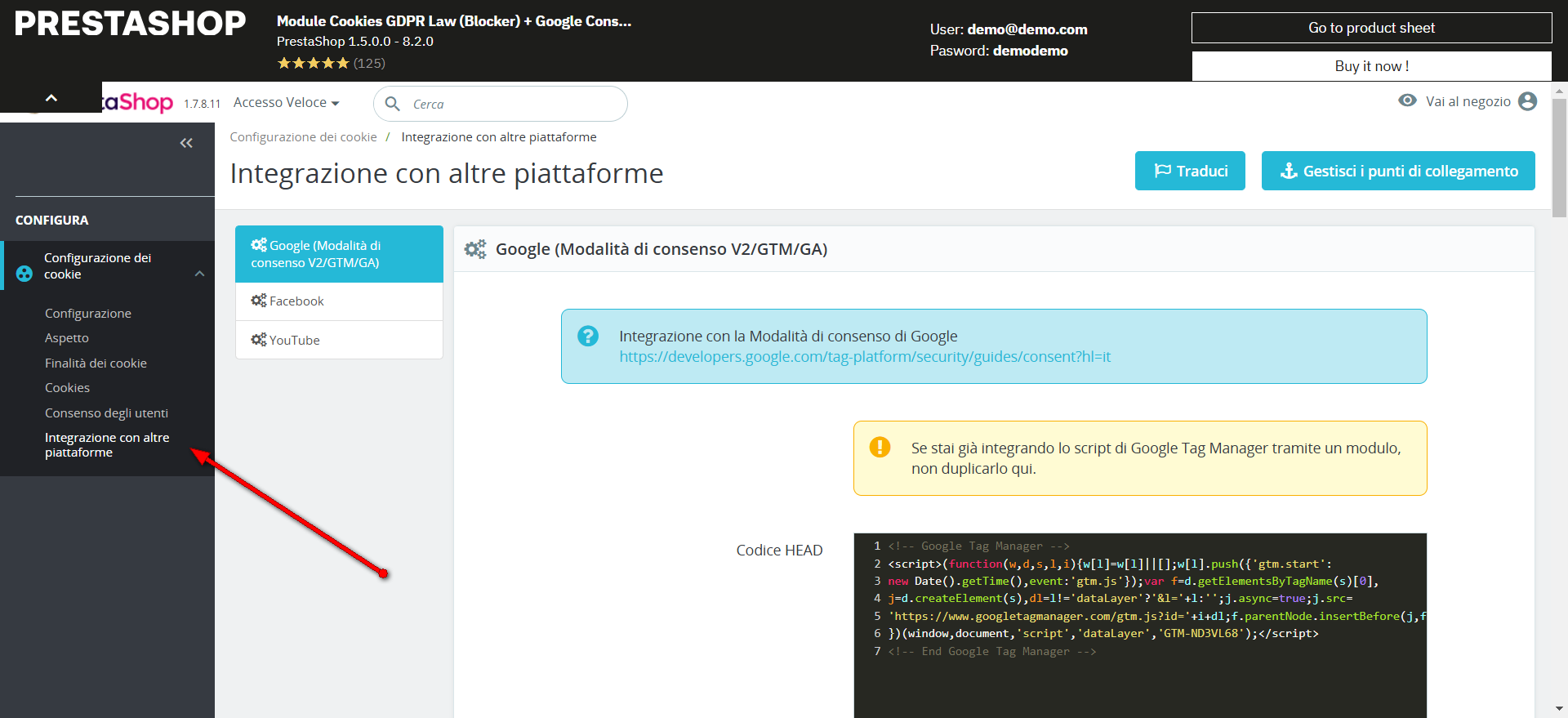Screen dimensions: 1568x718
Task: Click the Cerca search field
Action: tap(510, 105)
